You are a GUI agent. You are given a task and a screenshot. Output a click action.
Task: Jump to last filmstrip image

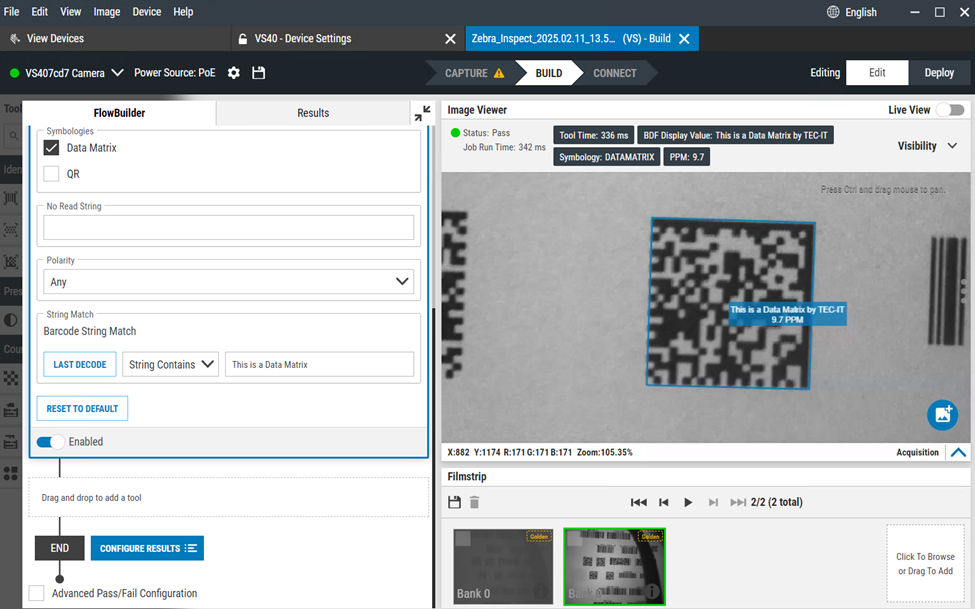pos(738,502)
